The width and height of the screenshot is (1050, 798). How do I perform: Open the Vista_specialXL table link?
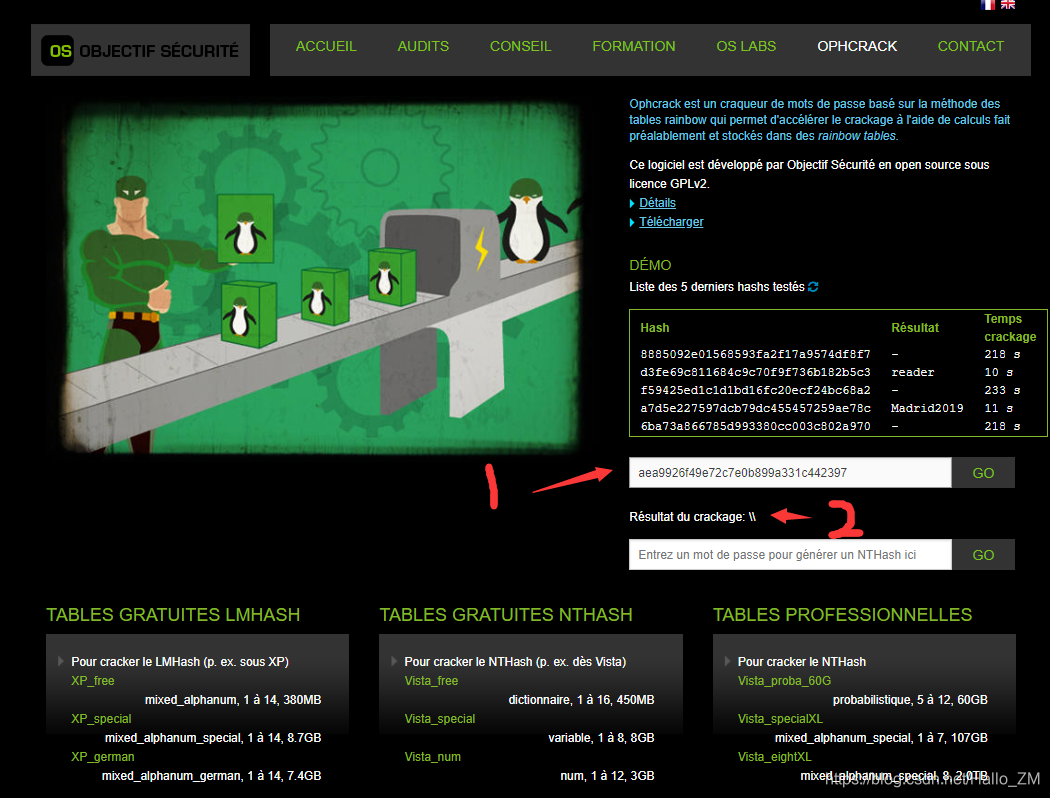pos(780,718)
